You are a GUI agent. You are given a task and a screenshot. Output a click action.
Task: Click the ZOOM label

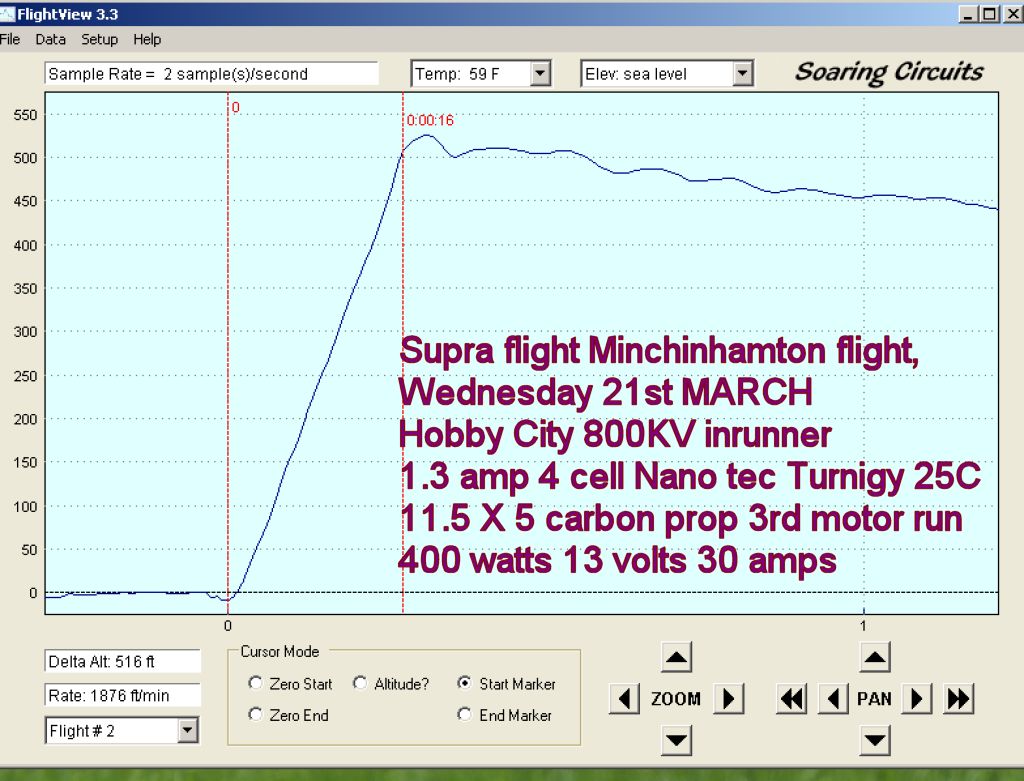click(676, 699)
